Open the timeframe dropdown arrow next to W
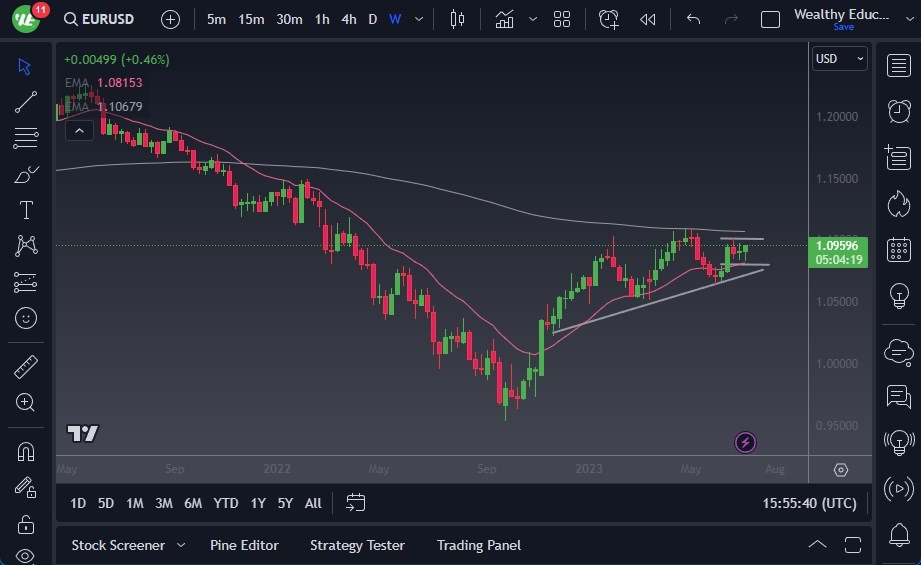 (x=419, y=19)
